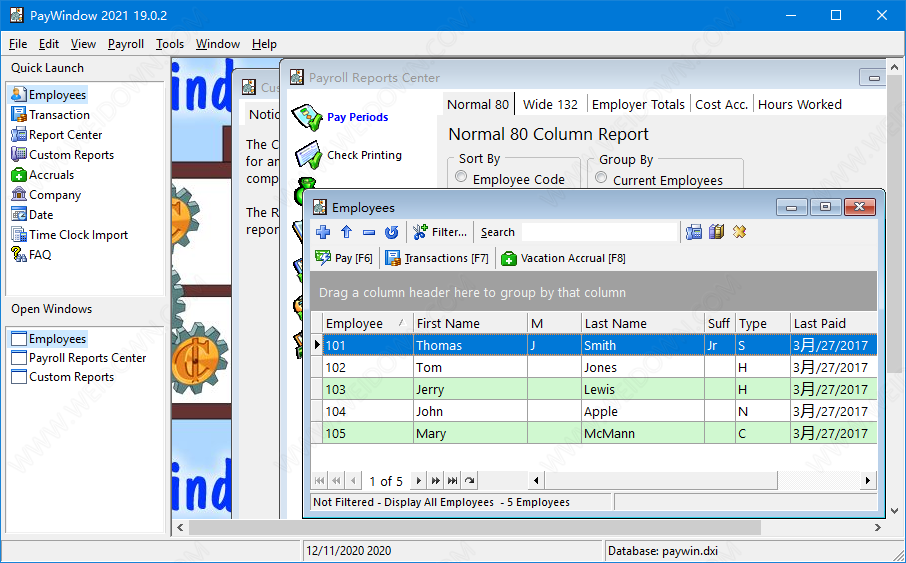
Task: Switch to Wide 132 tab
Action: [550, 105]
